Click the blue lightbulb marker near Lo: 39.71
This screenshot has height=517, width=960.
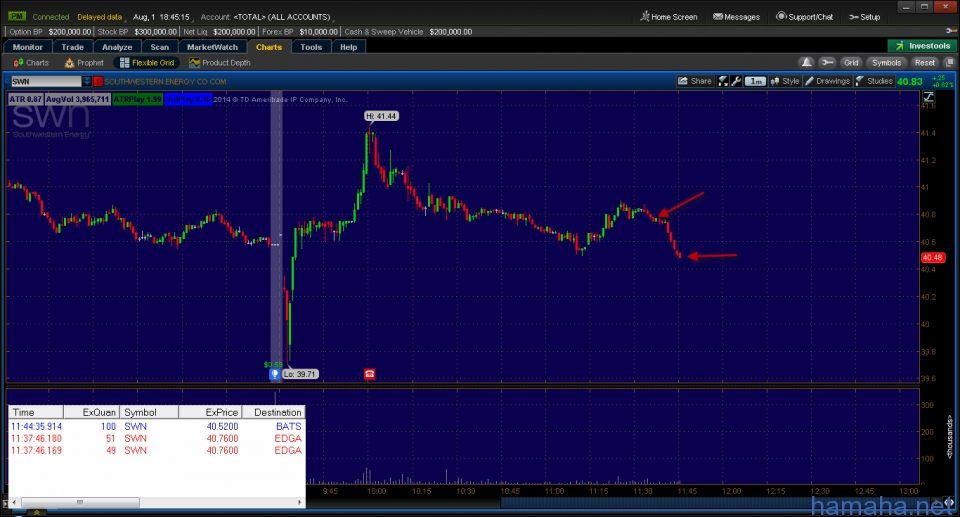point(274,374)
